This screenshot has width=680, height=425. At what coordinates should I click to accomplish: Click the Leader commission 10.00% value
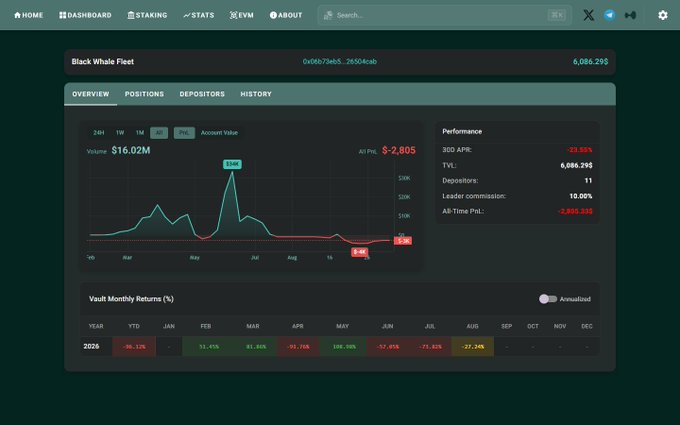coord(581,196)
